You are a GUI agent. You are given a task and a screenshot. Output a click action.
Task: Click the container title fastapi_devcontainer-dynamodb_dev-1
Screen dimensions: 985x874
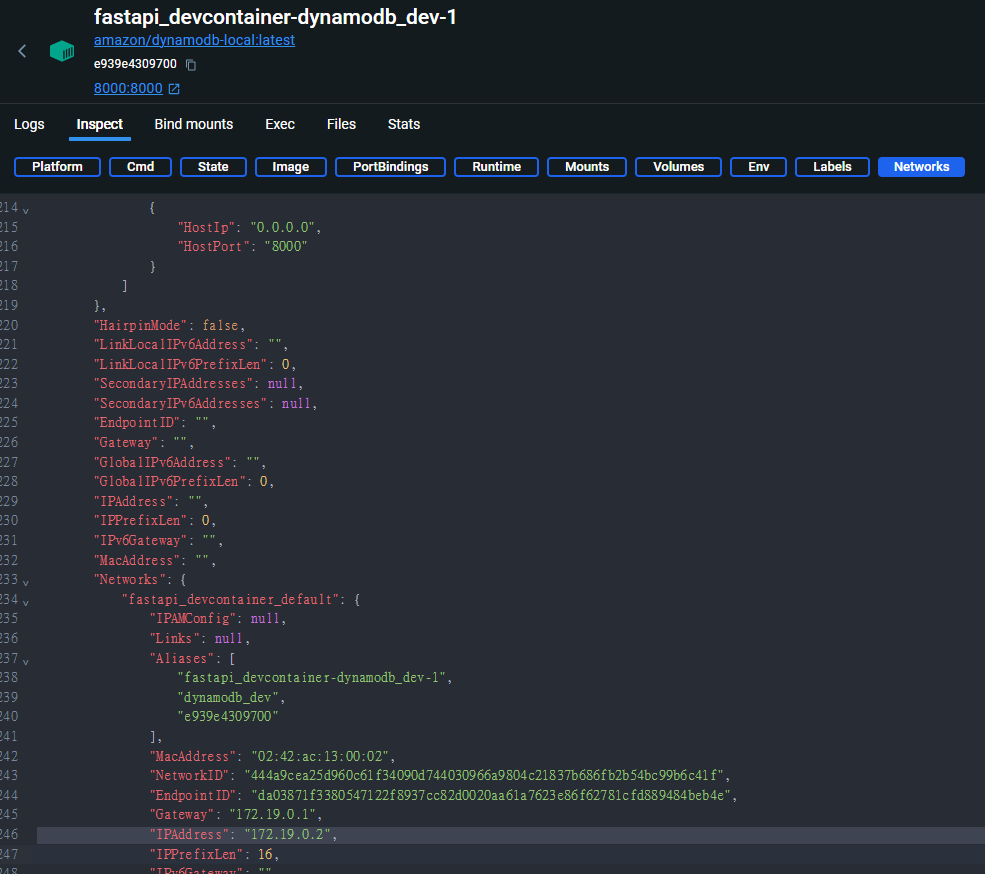(275, 17)
